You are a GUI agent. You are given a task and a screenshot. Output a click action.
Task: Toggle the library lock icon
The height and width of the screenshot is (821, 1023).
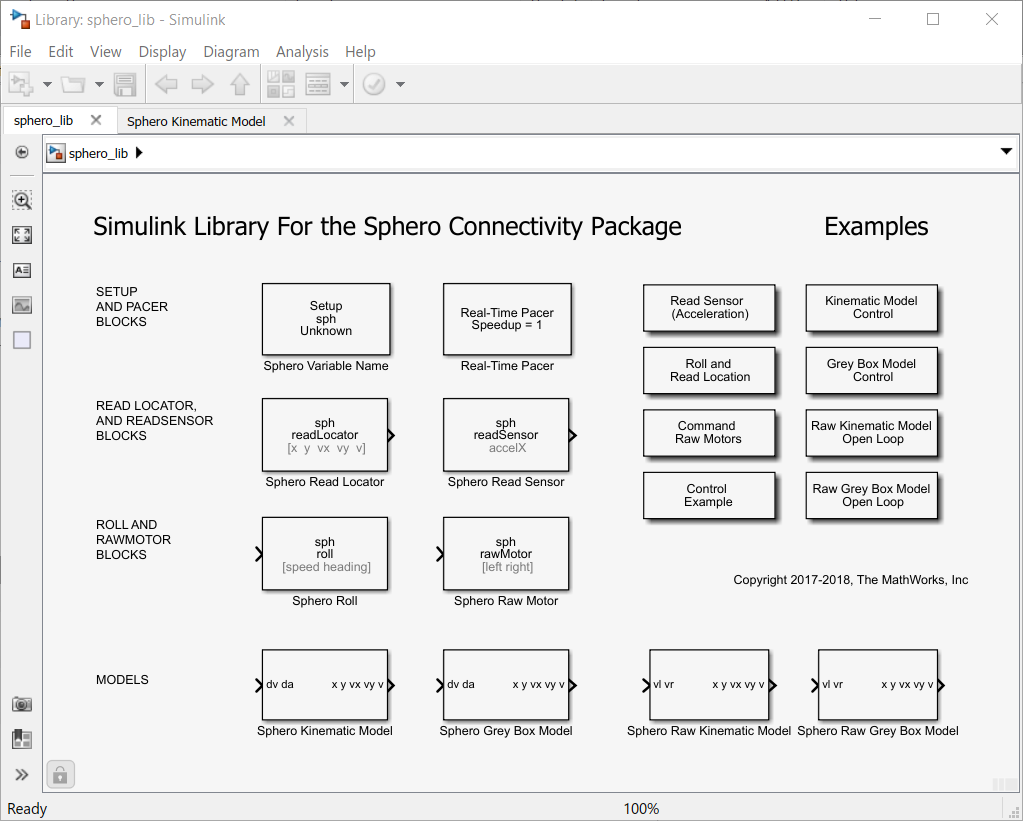pos(60,774)
